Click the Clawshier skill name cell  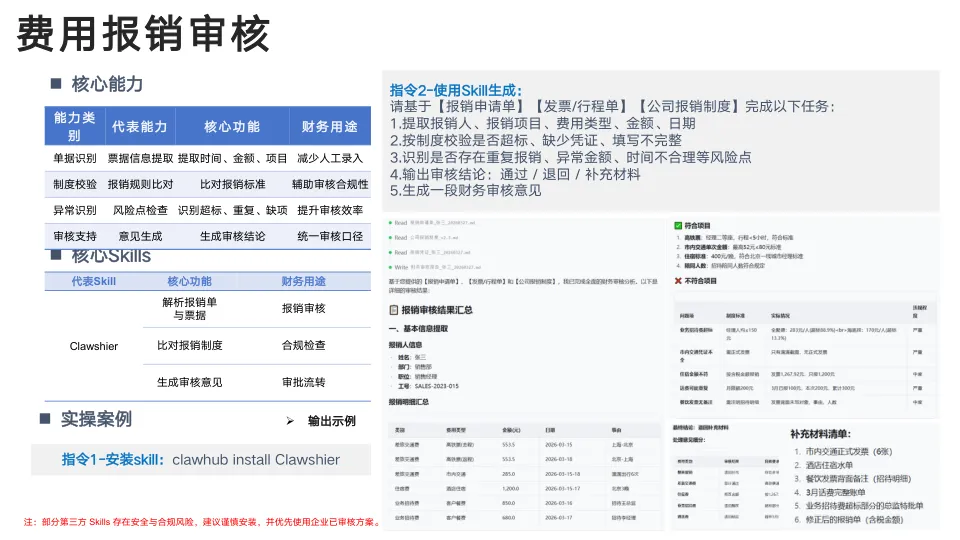(x=94, y=346)
